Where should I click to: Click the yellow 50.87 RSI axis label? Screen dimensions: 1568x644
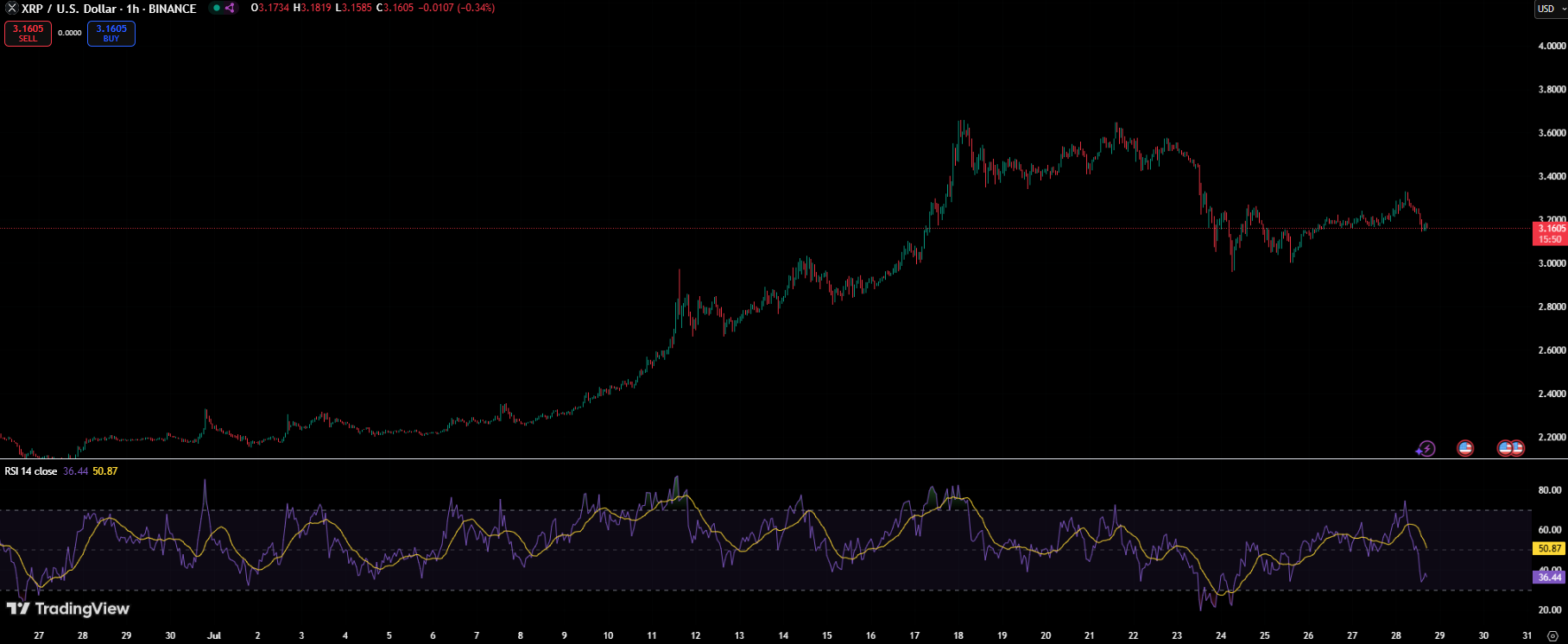point(1550,548)
